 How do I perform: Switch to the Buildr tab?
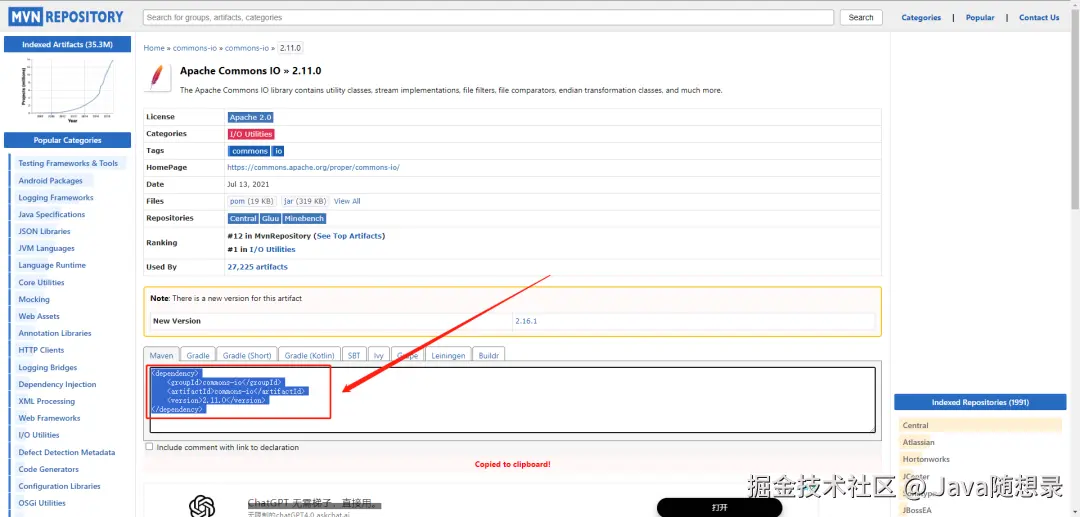tap(489, 355)
